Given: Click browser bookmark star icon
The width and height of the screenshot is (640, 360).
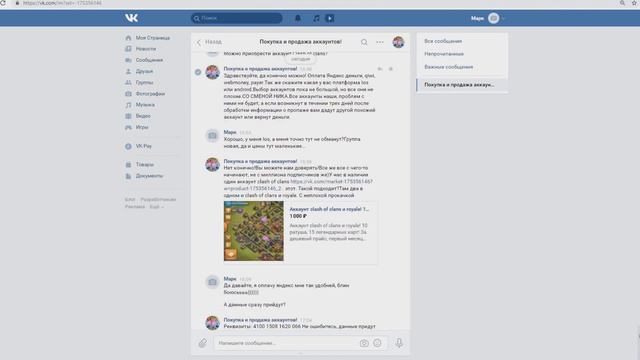Looking at the screenshot, I should (635, 3).
